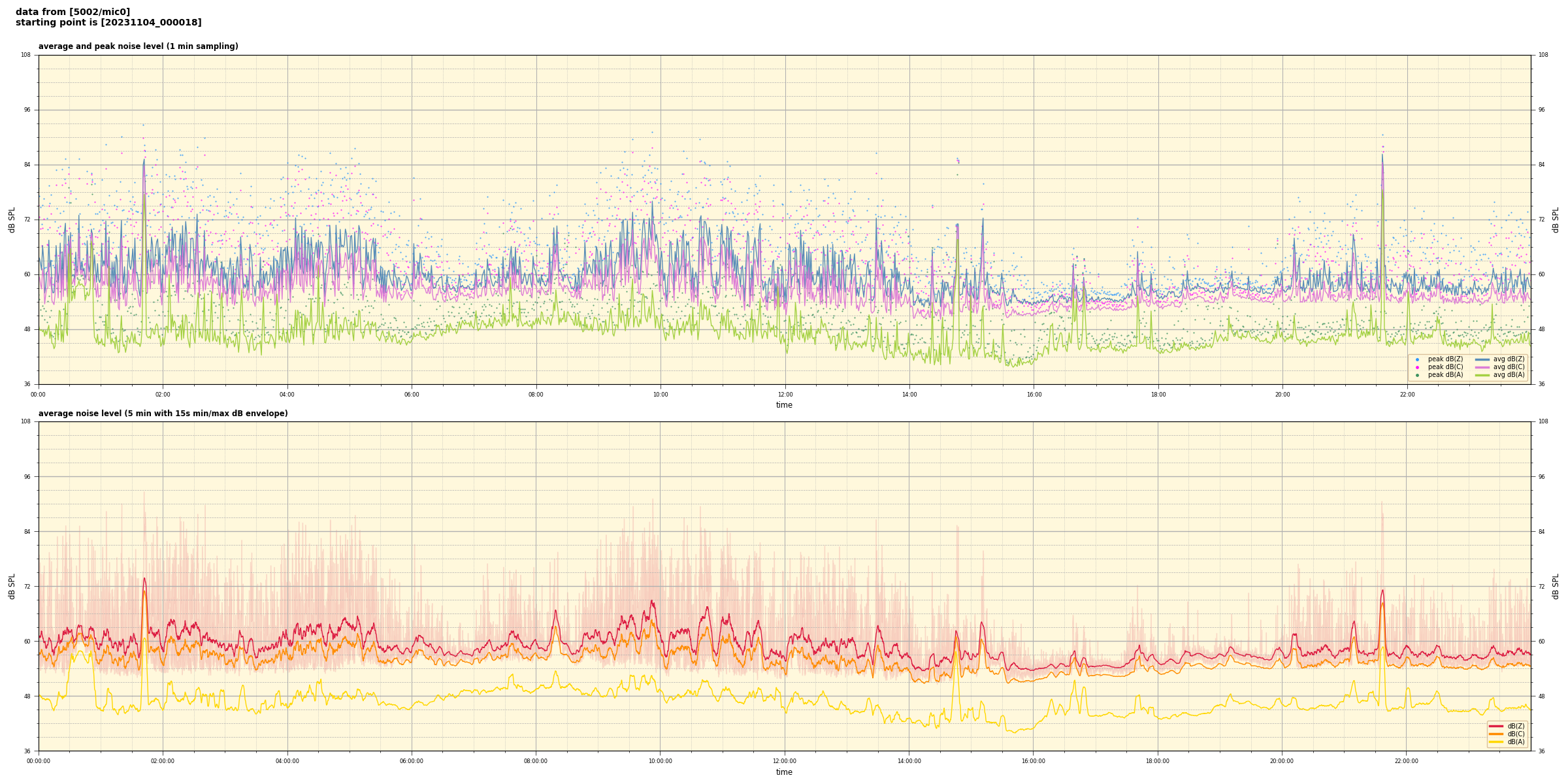Click the green peak dB(A) legend dot
Image resolution: width=1568 pixels, height=784 pixels.
[1417, 375]
